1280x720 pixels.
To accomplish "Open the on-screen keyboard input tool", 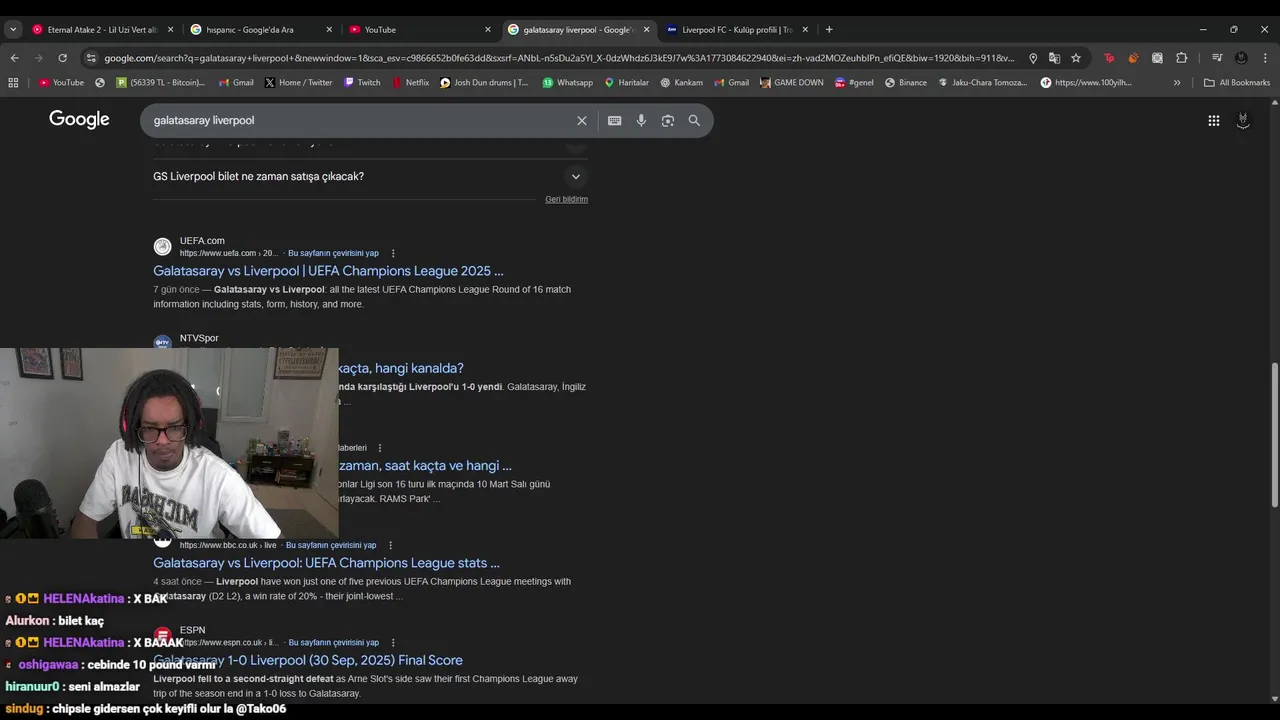I will coord(615,120).
